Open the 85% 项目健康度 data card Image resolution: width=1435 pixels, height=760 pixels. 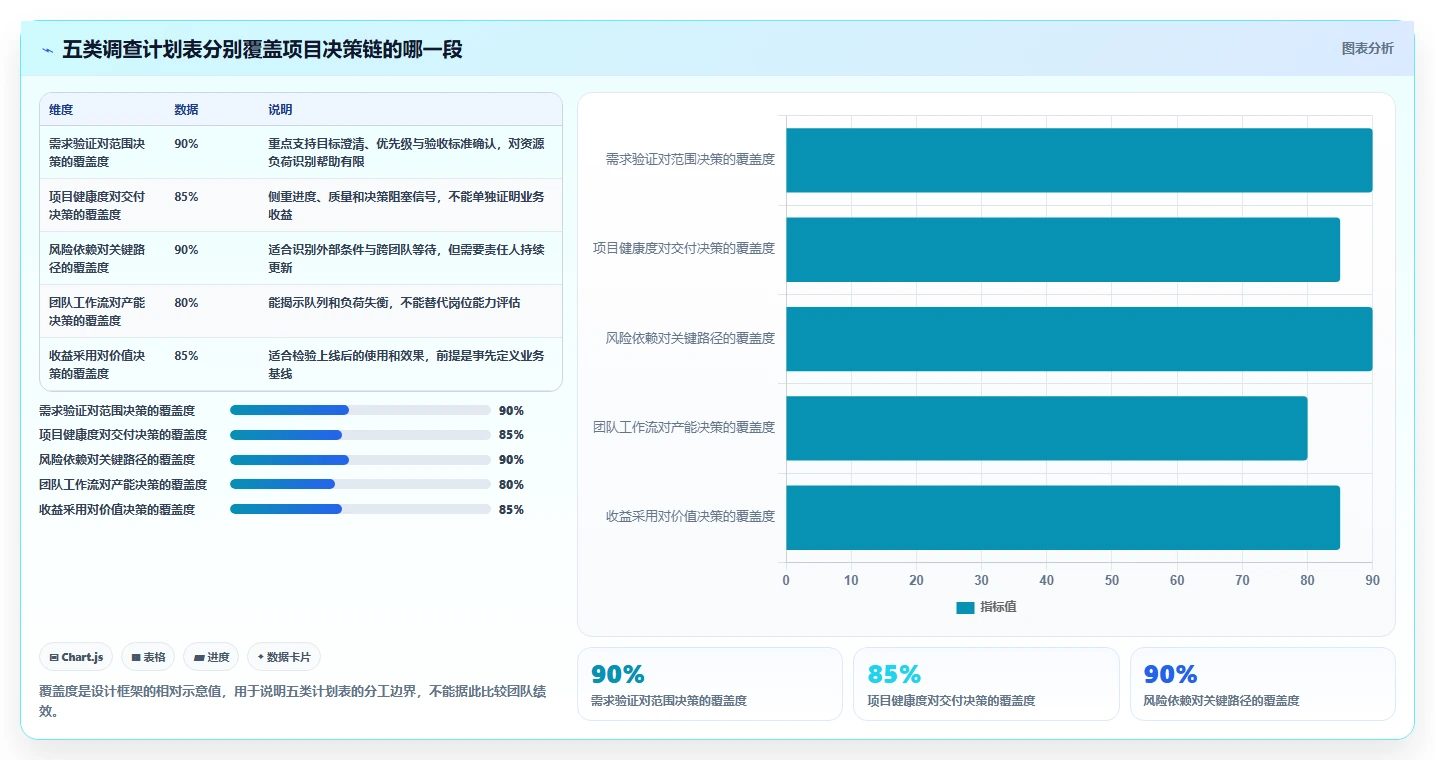[986, 684]
